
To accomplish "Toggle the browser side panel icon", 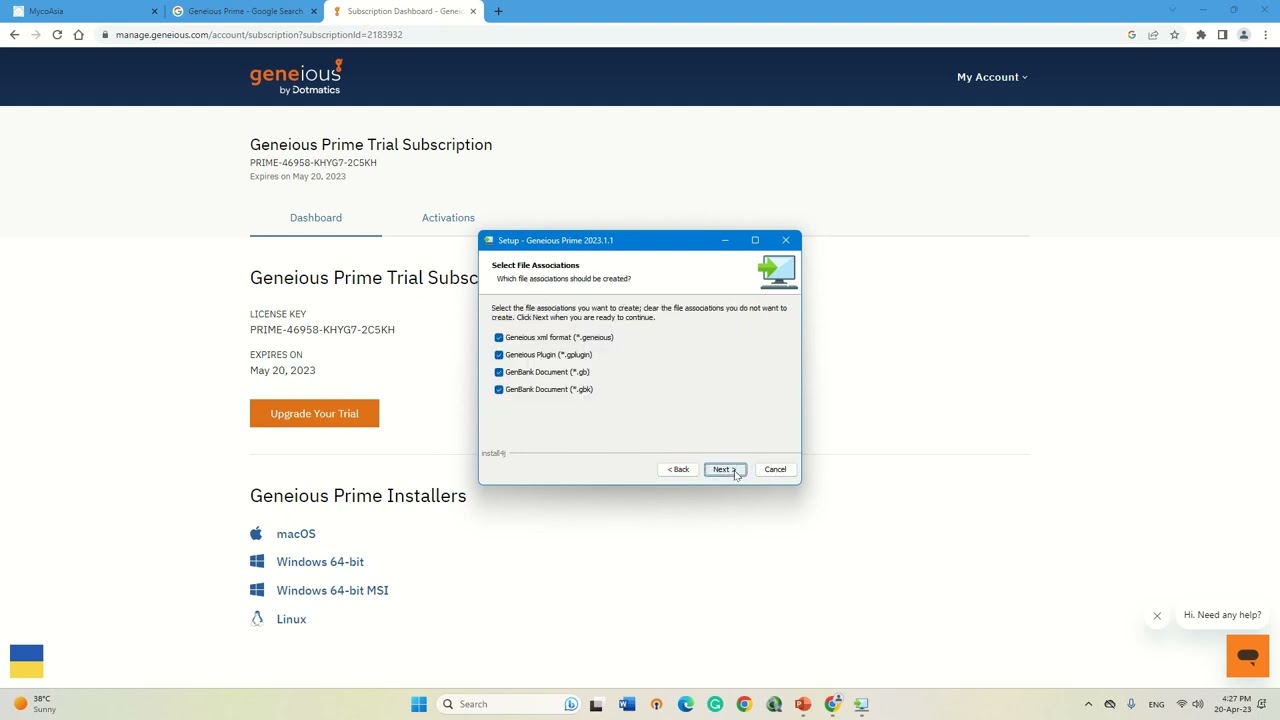I will coord(1222,35).
